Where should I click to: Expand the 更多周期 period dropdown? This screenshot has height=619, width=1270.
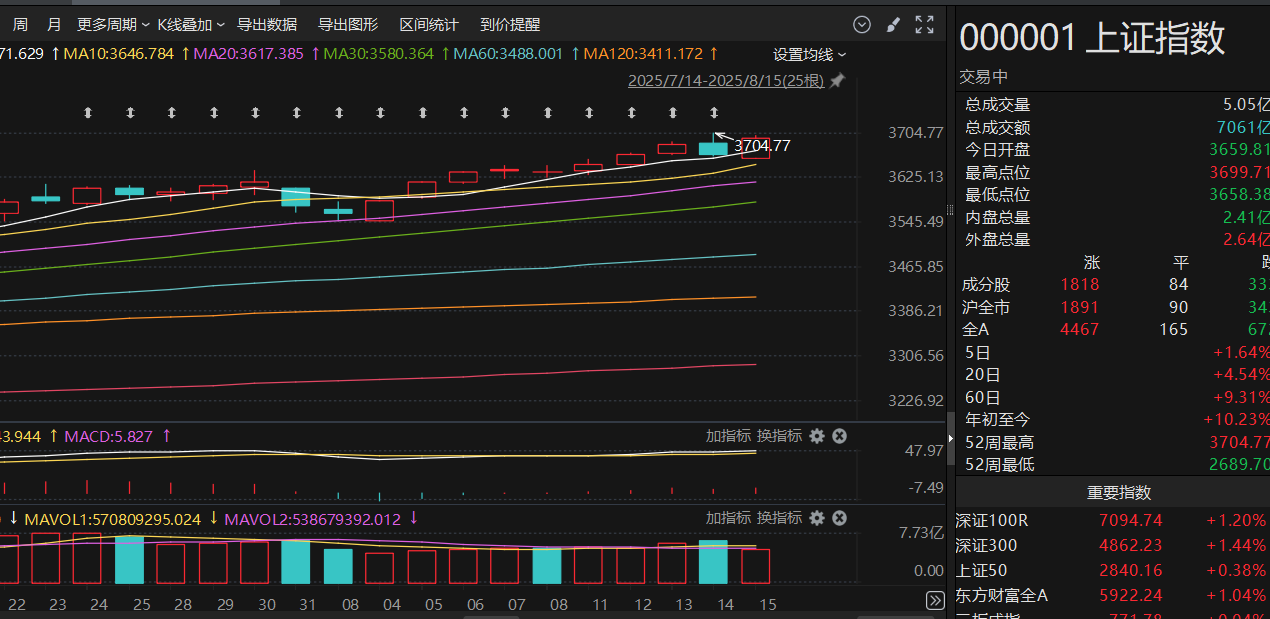pos(113,25)
